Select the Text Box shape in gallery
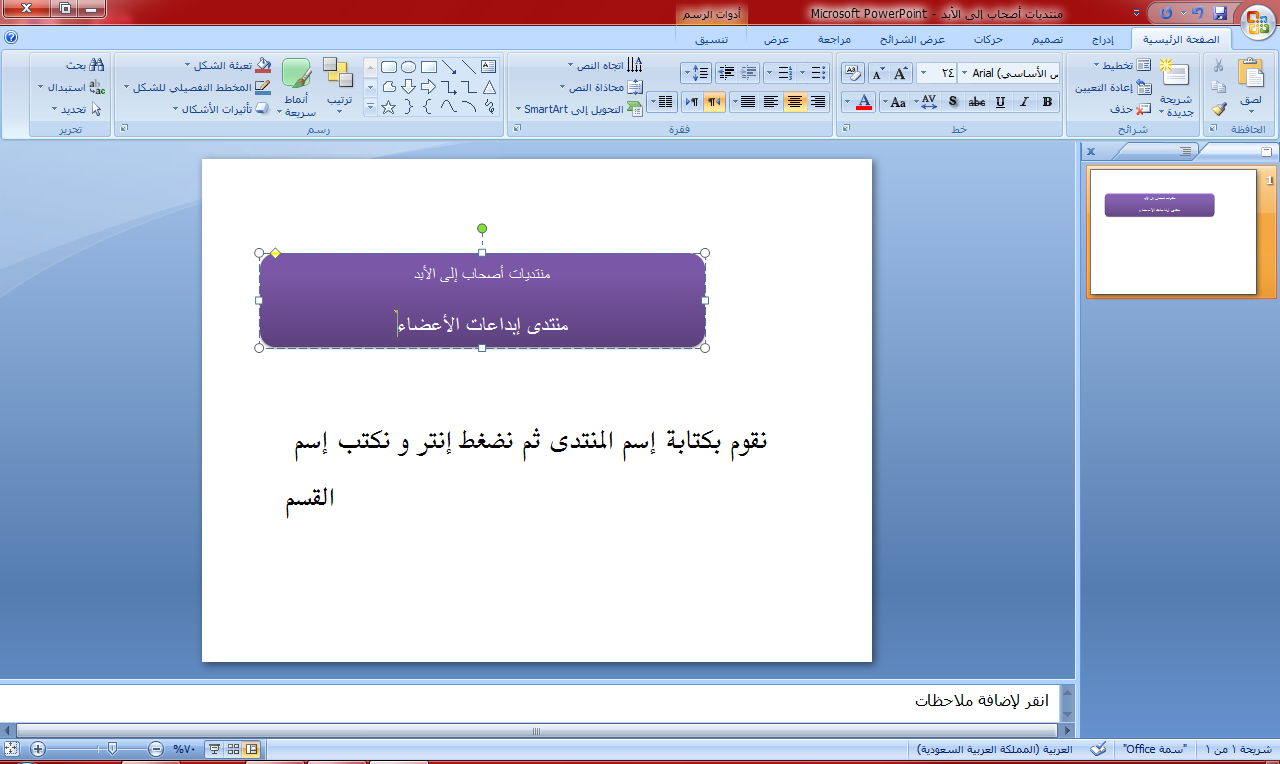The image size is (1280, 764). coord(488,66)
